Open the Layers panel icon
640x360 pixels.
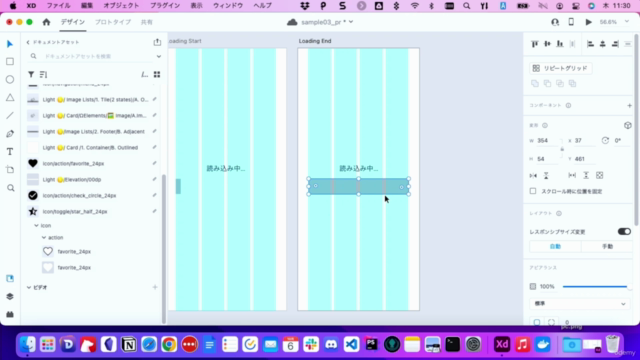coord(10,296)
